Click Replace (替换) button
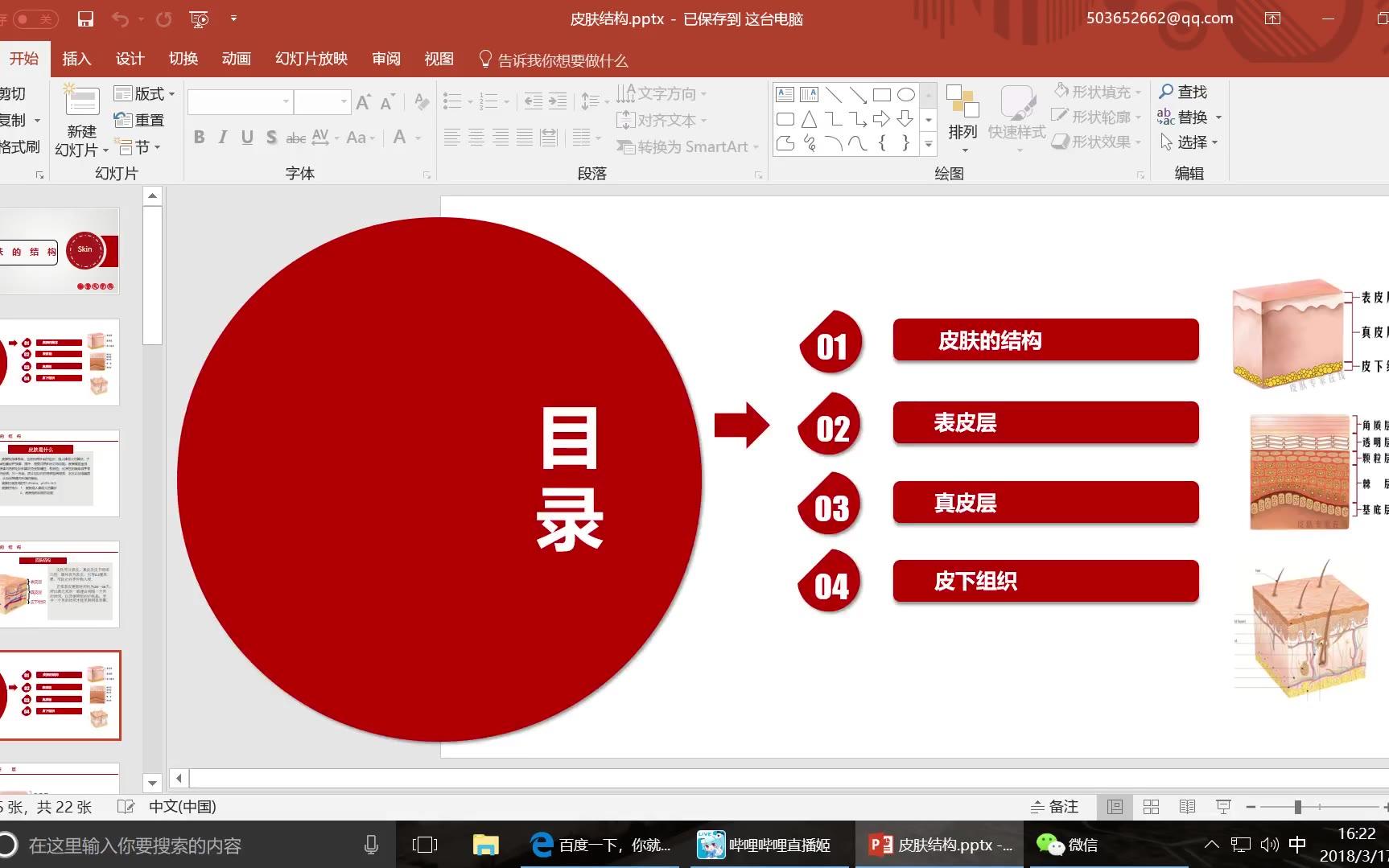1389x868 pixels. click(x=1189, y=117)
